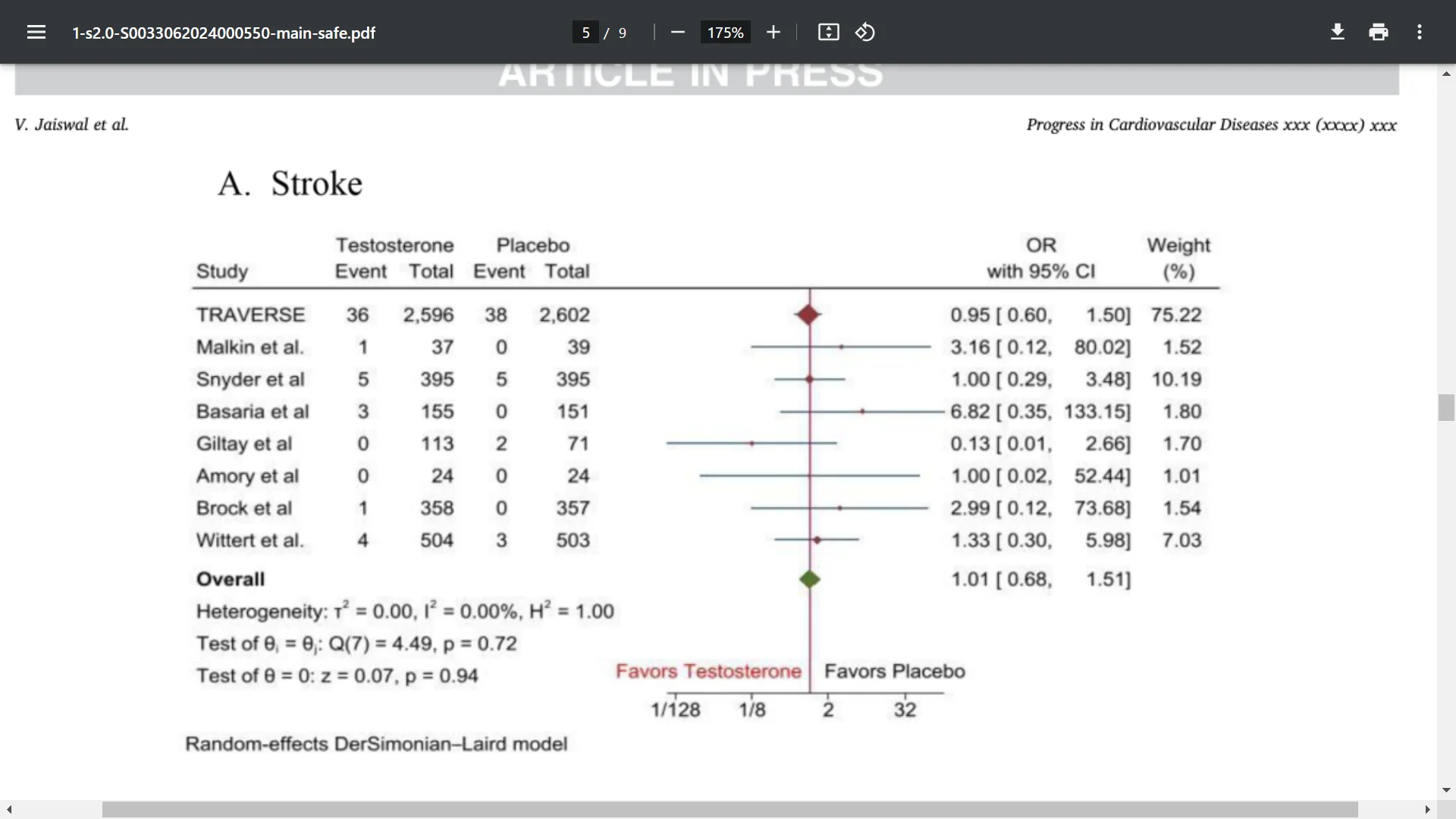Click 'Wittert et al.' study name
Screen dimensions: 1456x819
coord(249,541)
